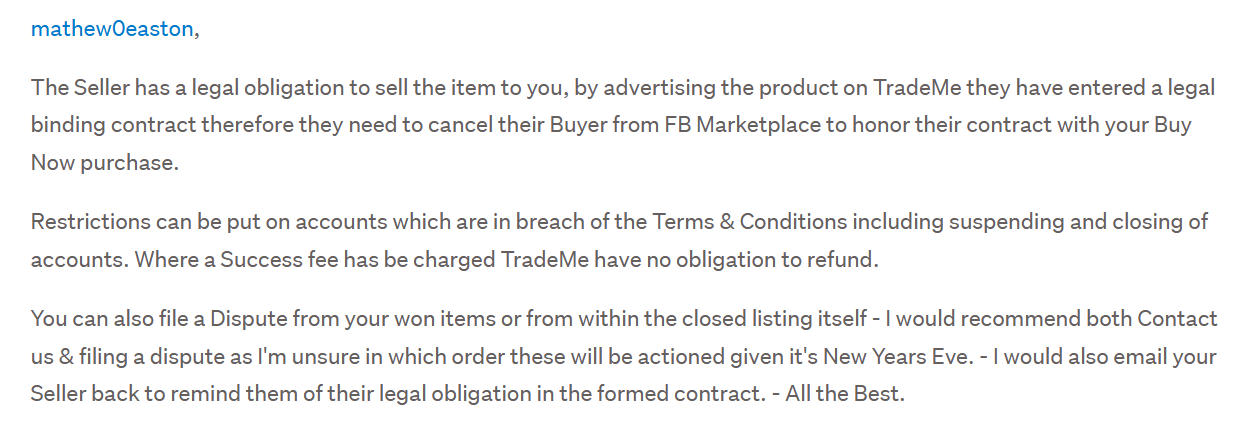Open the mathew0easton user profile link
Viewport: 1241px width, 427px height.
coord(112,29)
